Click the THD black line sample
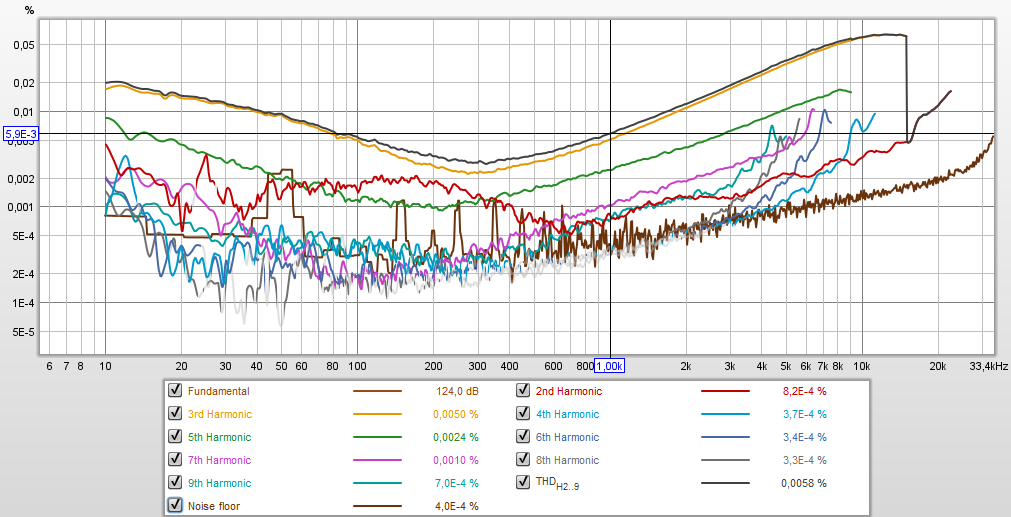This screenshot has width=1011, height=517. pyautogui.click(x=725, y=483)
